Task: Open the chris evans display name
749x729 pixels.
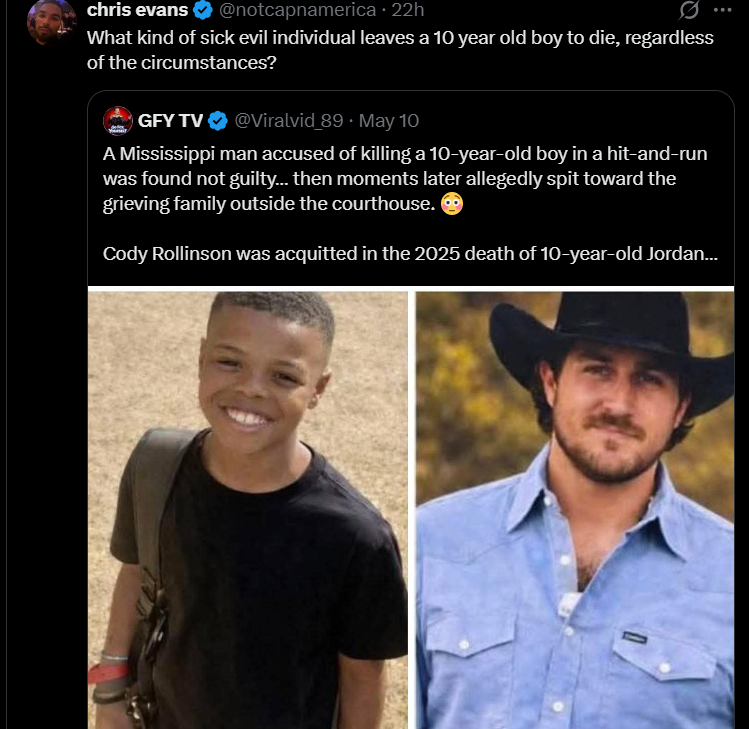Action: pyautogui.click(x=138, y=10)
